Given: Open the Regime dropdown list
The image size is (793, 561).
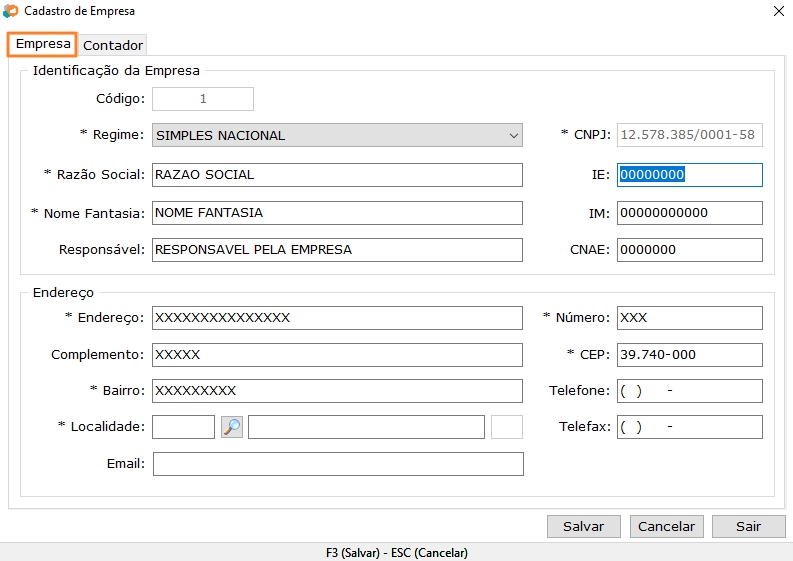Looking at the screenshot, I should [513, 135].
